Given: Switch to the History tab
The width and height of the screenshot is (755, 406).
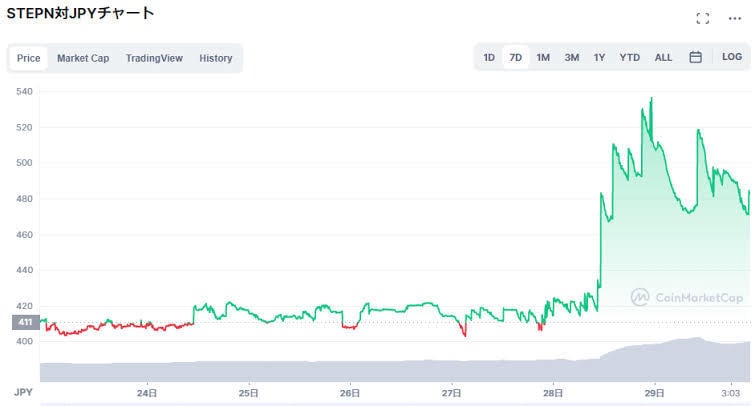Looking at the screenshot, I should (216, 58).
